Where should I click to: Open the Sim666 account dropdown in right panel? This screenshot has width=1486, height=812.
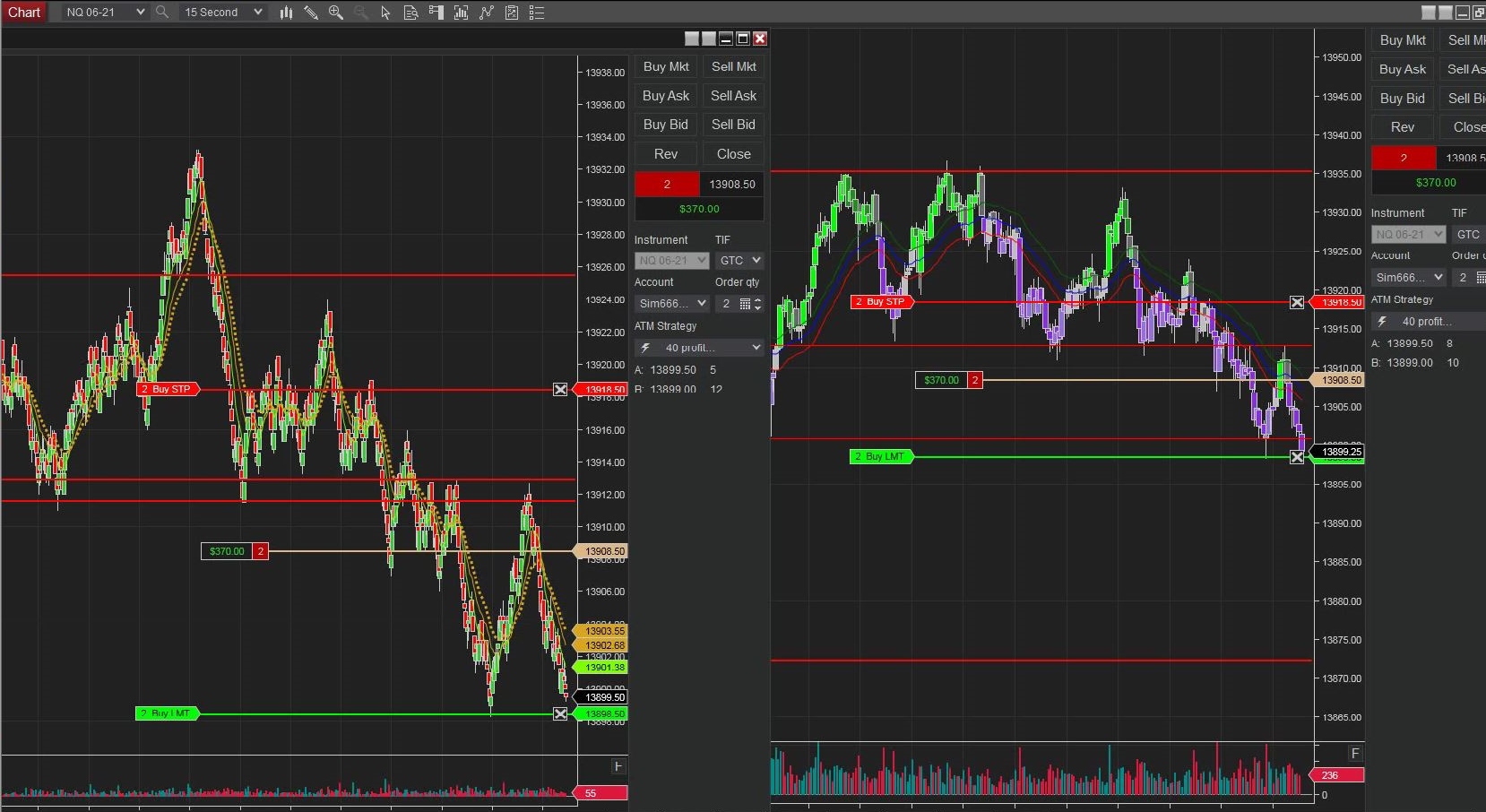[x=1409, y=278]
